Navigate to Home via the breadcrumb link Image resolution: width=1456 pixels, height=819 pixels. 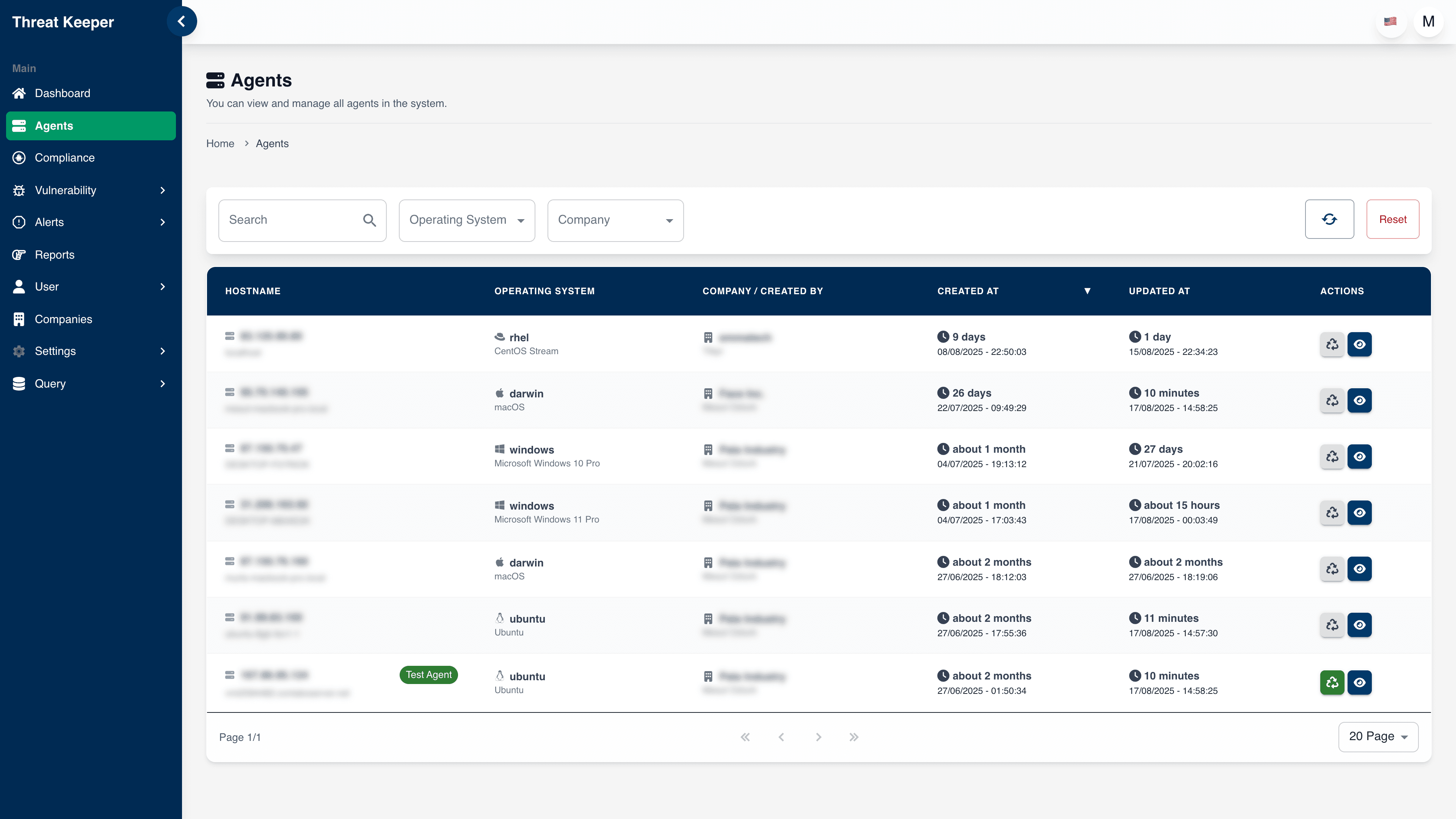pos(220,144)
